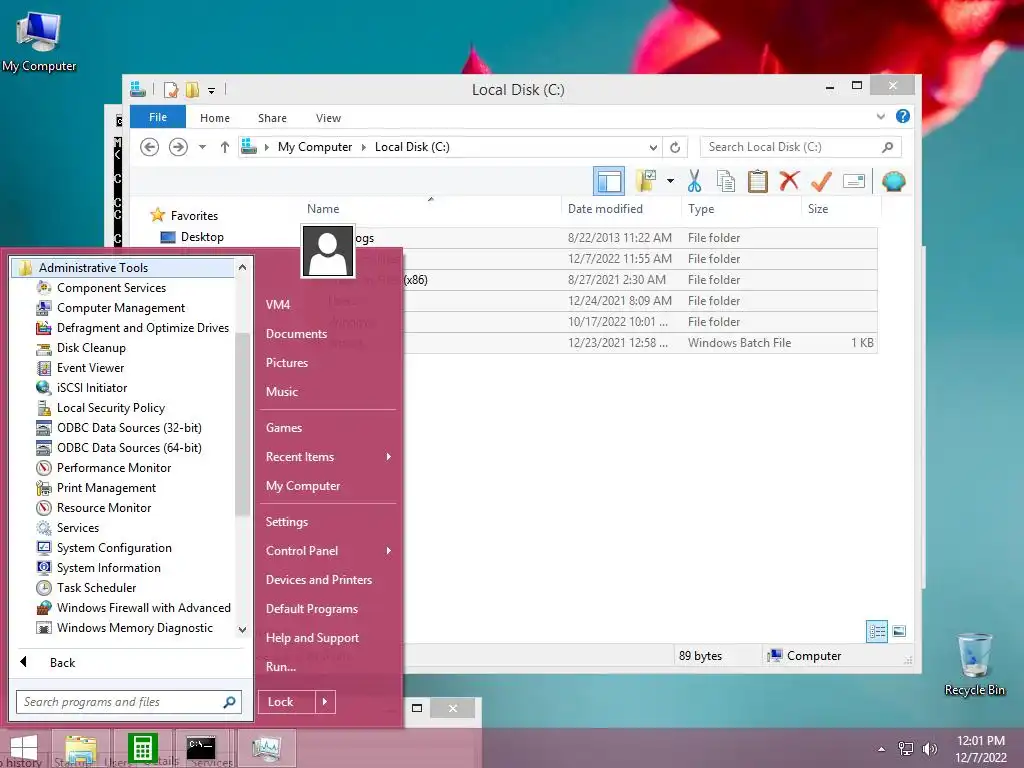Image resolution: width=1024 pixels, height=768 pixels.
Task: Click the folder options icon with checkmark
Action: [646, 181]
